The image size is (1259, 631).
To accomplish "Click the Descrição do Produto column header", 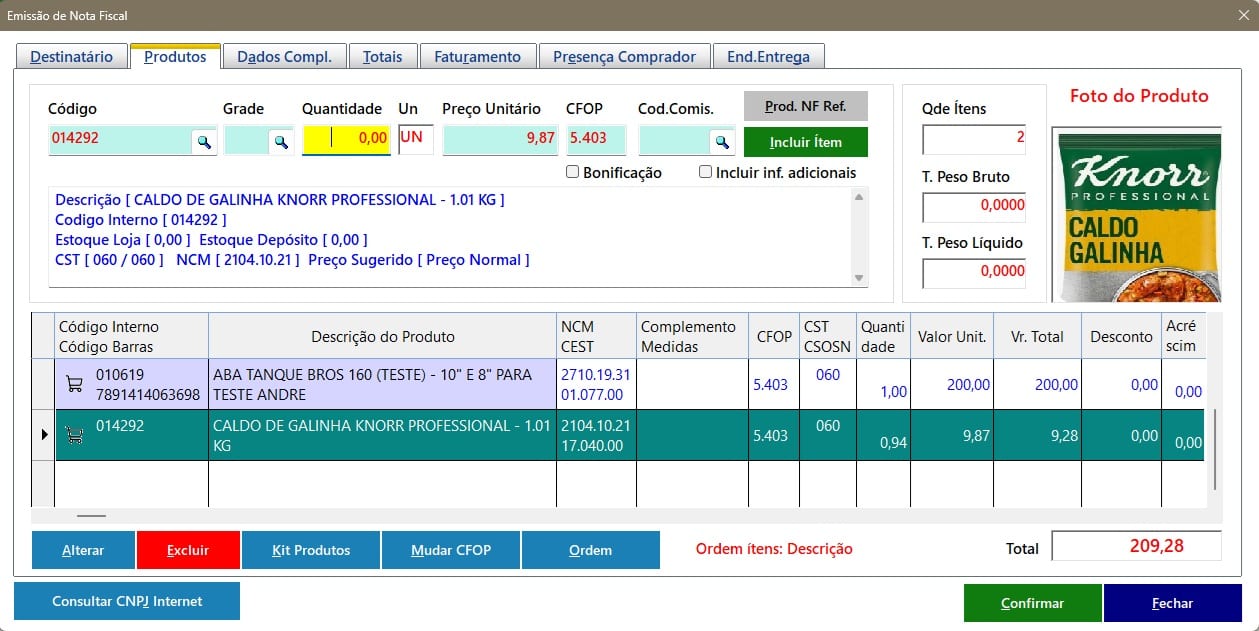I will [382, 337].
